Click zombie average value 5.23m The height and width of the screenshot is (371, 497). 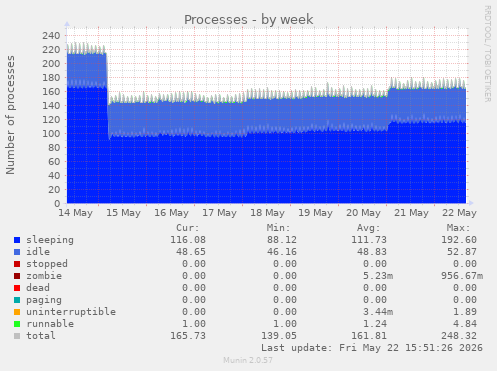click(378, 276)
